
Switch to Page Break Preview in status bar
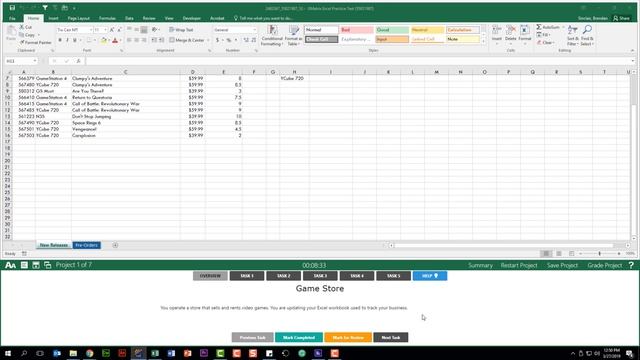coord(571,254)
